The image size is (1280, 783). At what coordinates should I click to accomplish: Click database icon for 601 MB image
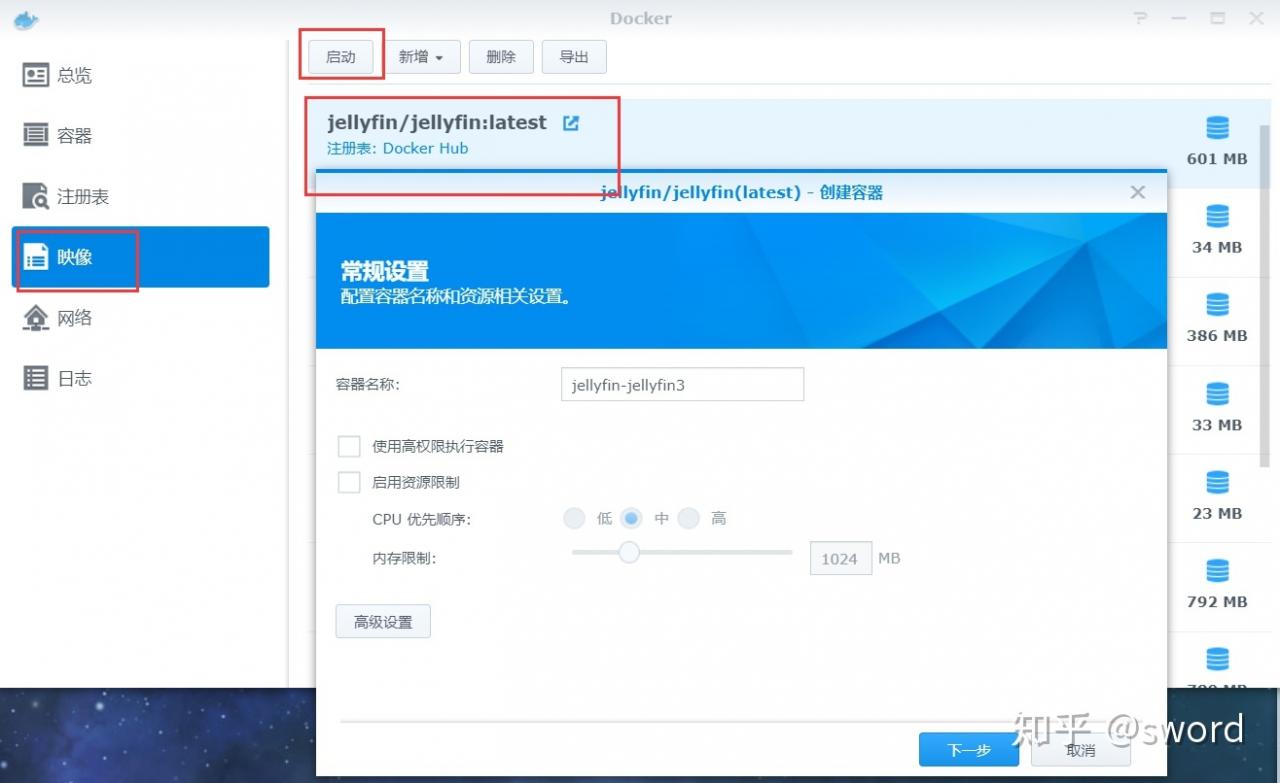[x=1217, y=128]
